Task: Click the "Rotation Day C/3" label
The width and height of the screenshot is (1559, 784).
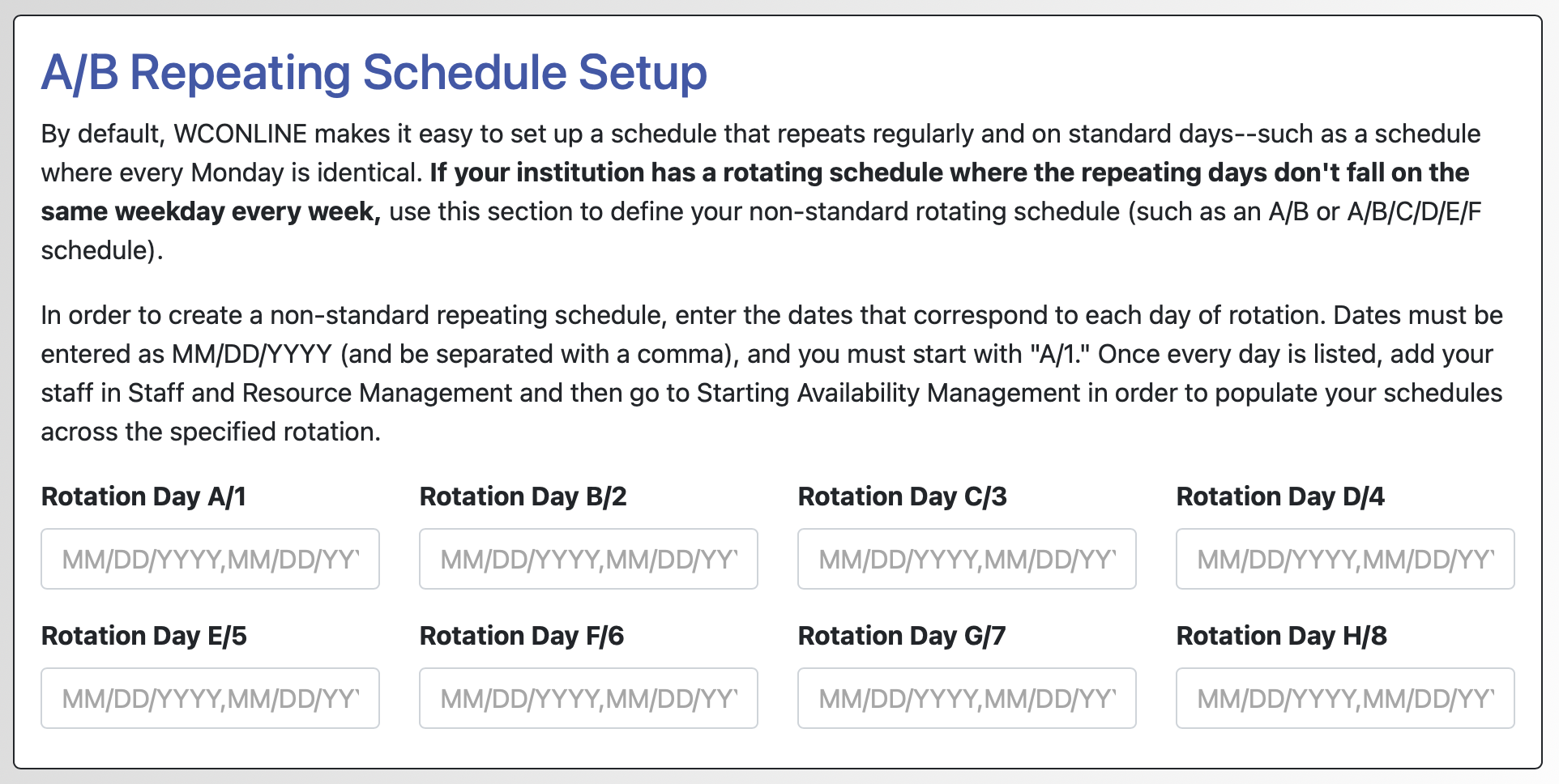Action: click(x=902, y=496)
